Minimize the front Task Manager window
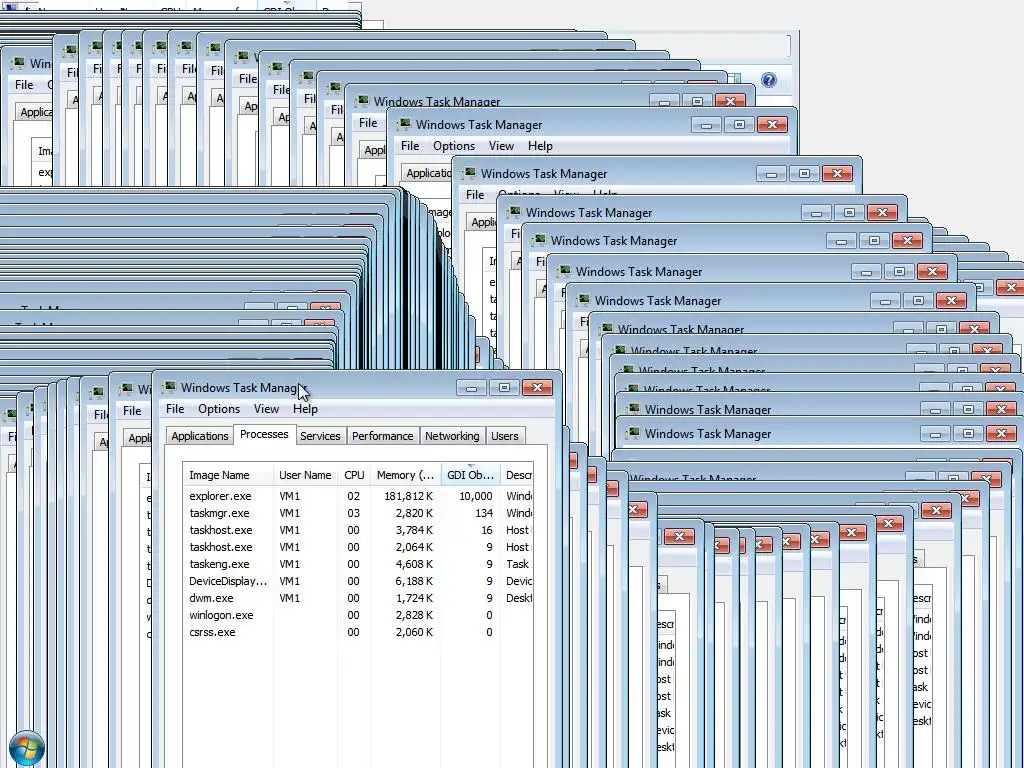Viewport: 1024px width, 768px height. 471,388
